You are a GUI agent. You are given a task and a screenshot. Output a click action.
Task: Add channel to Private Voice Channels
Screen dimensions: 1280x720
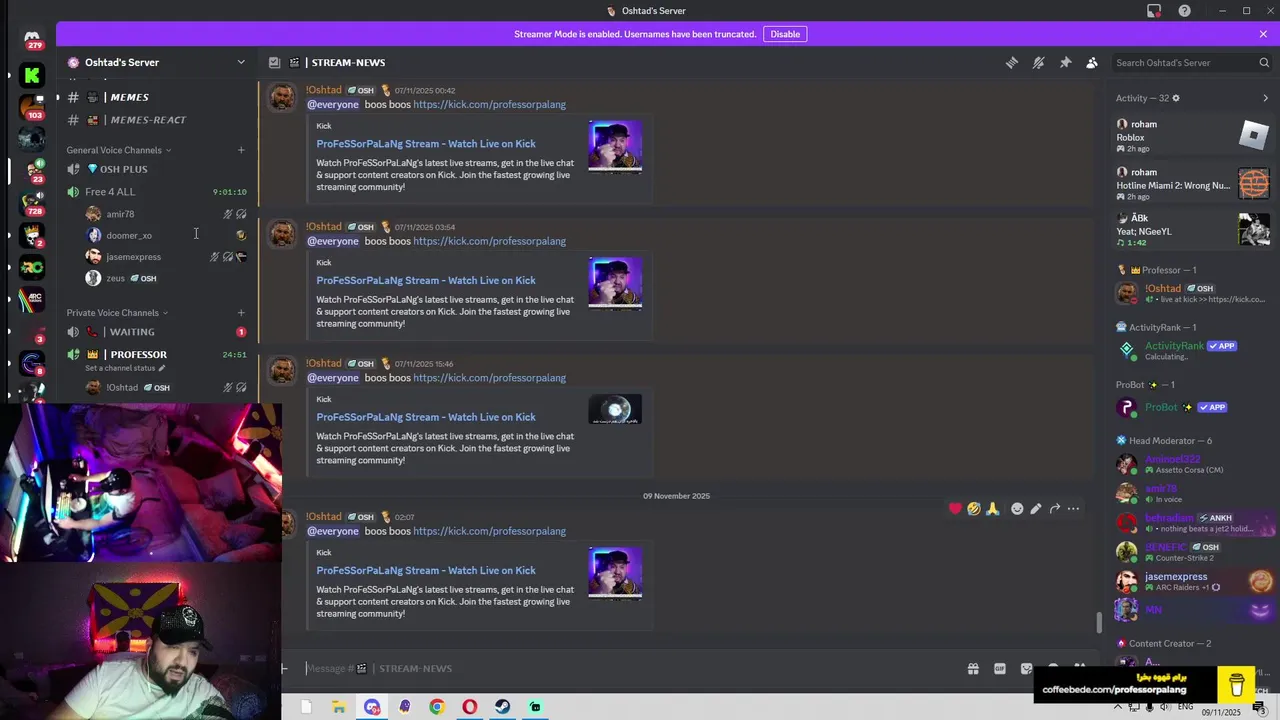[x=241, y=313]
